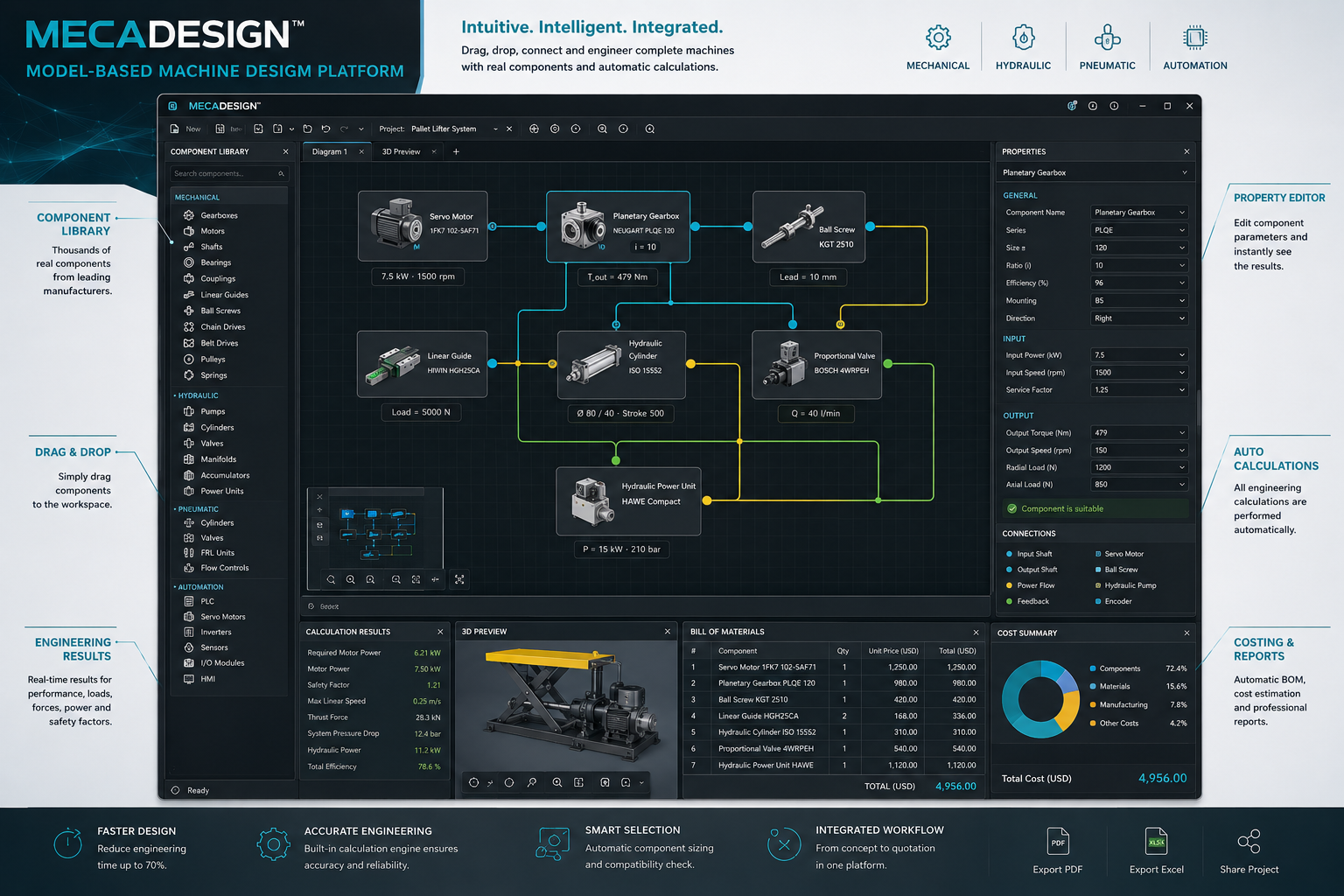Screen dimensions: 1344x896
Task: Click the Pneumatic category icon in header
Action: click(x=1107, y=38)
